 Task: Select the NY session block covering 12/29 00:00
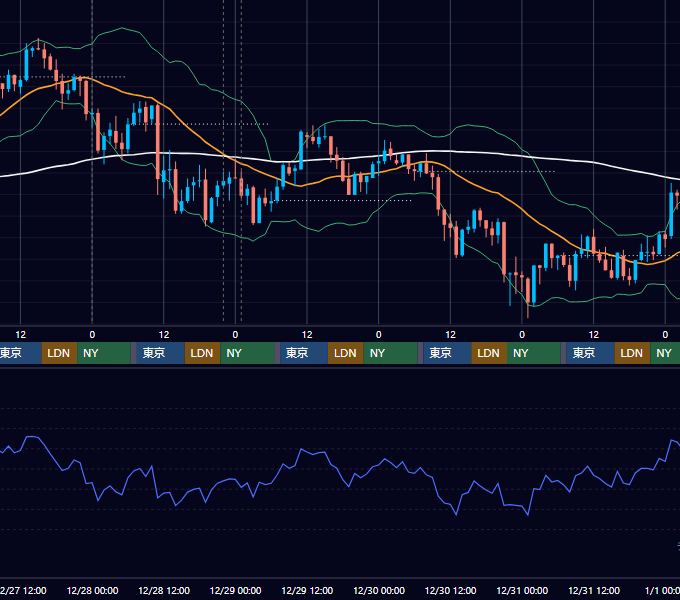[x=247, y=353]
